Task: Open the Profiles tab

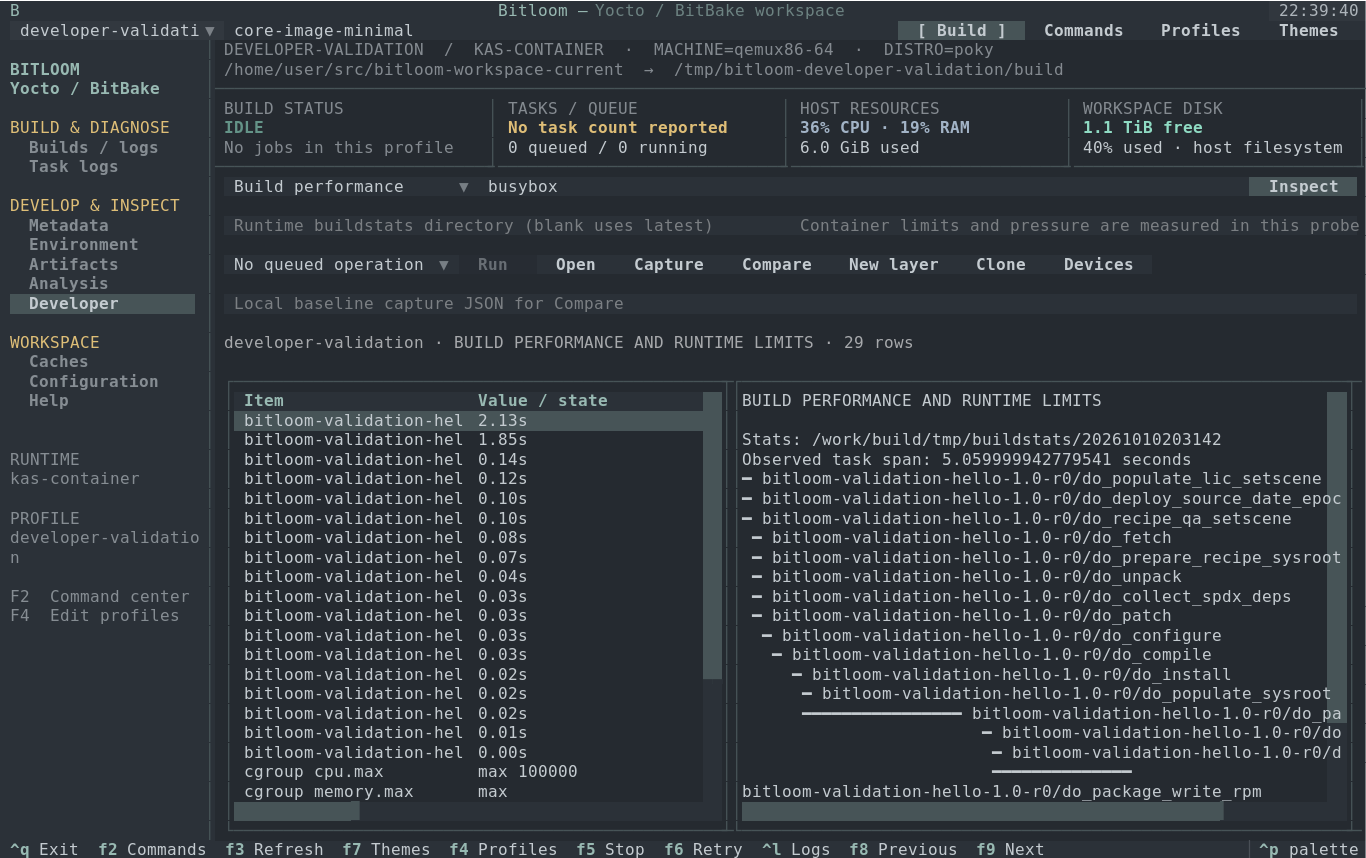Action: [1200, 30]
